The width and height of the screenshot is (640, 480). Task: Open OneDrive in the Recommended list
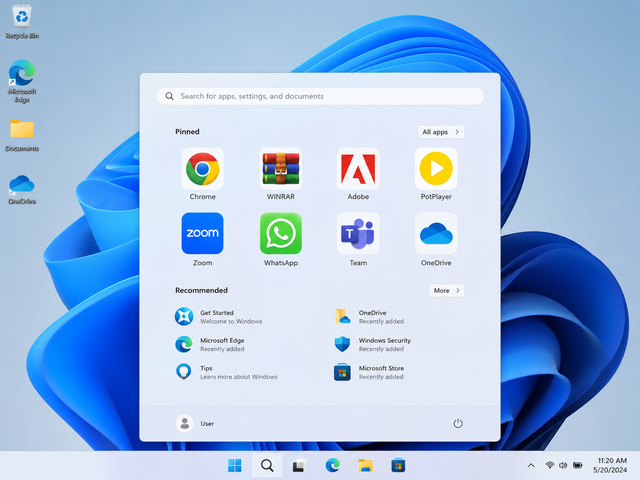[369, 317]
